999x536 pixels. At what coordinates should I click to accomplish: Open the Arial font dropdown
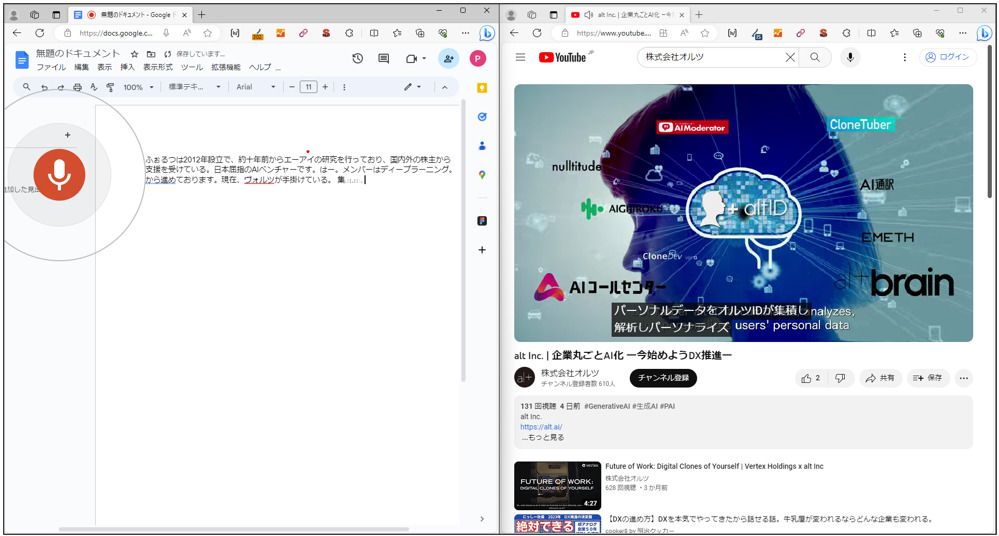pyautogui.click(x=256, y=88)
